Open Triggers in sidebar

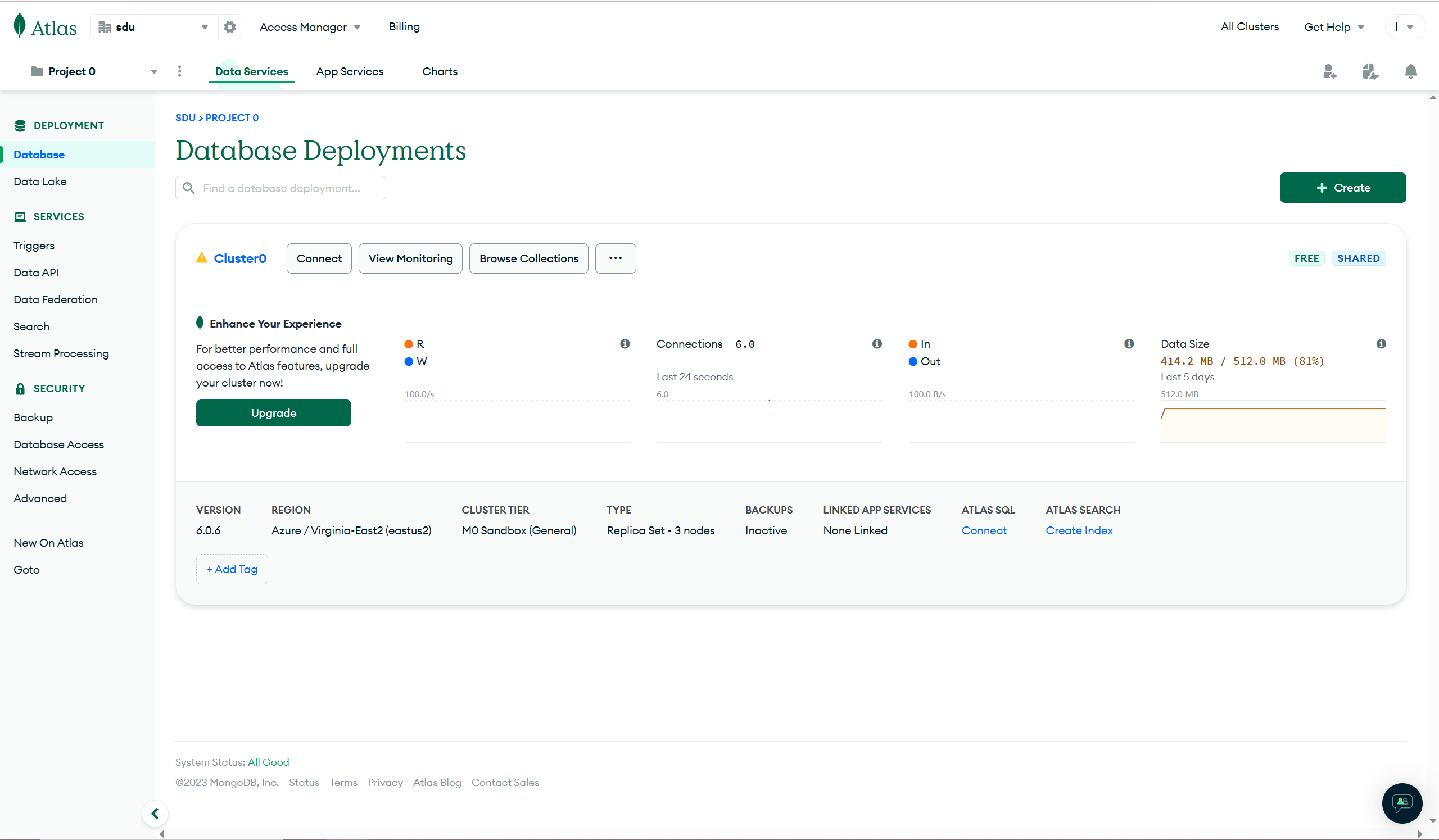(x=34, y=246)
